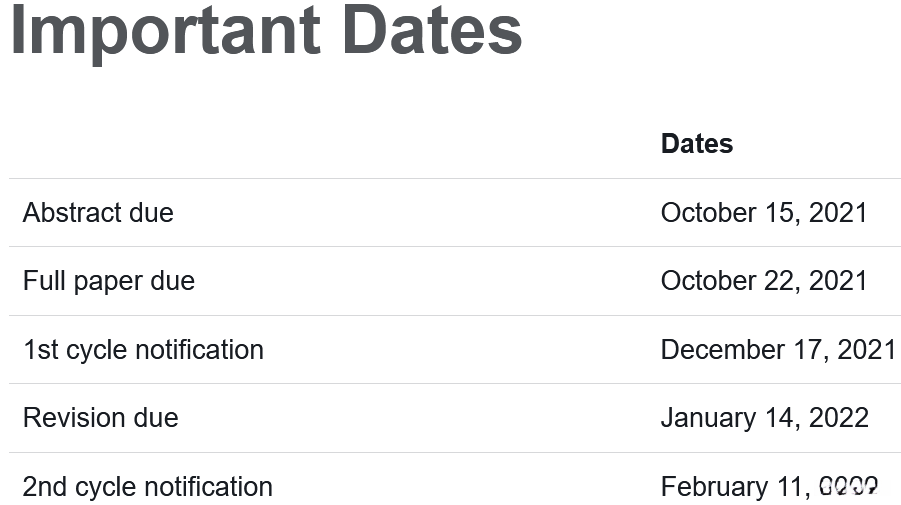Viewport: 901px width, 505px height.
Task: Click the February 11 date cell
Action: point(735,487)
